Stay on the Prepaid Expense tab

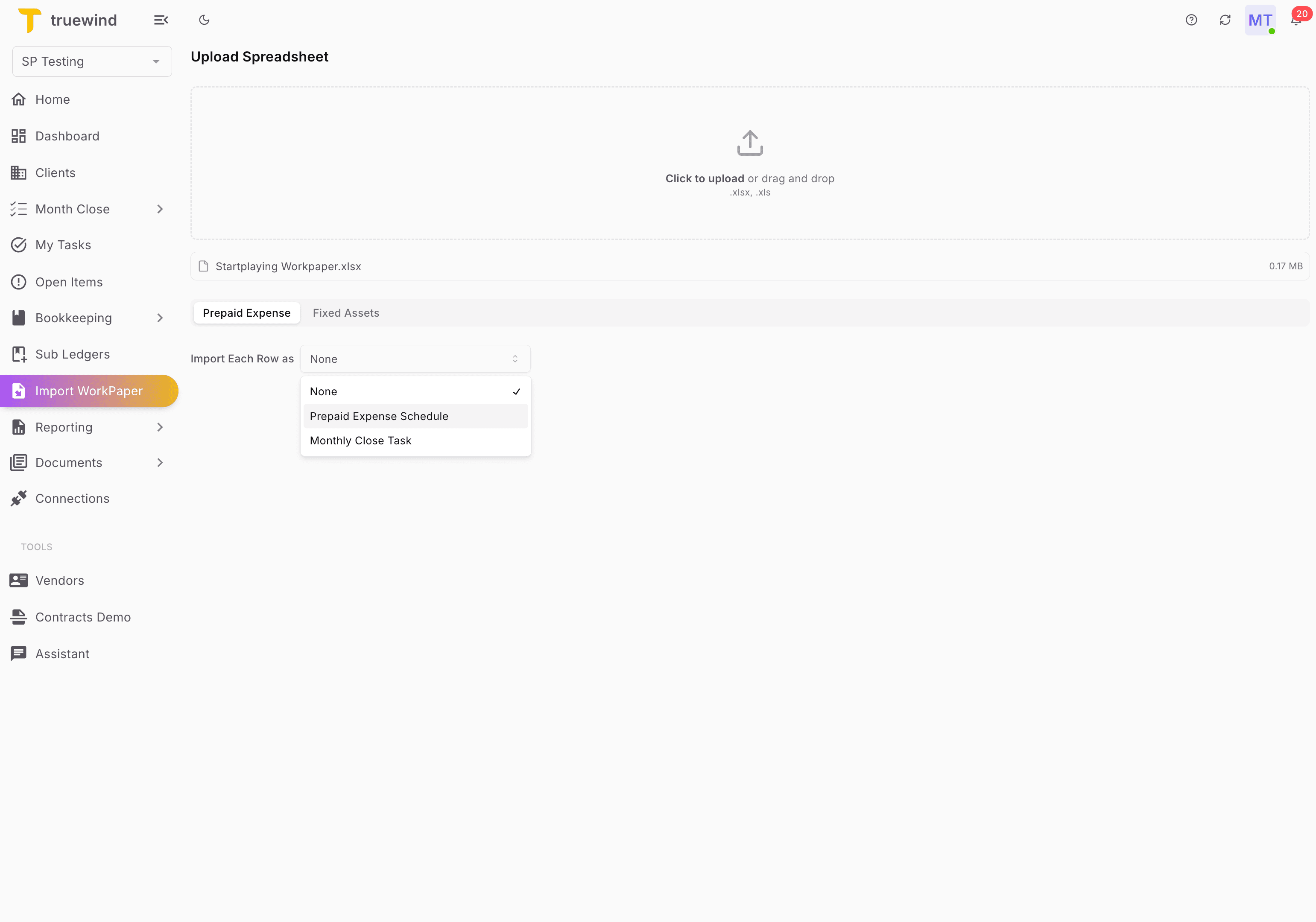tap(246, 312)
